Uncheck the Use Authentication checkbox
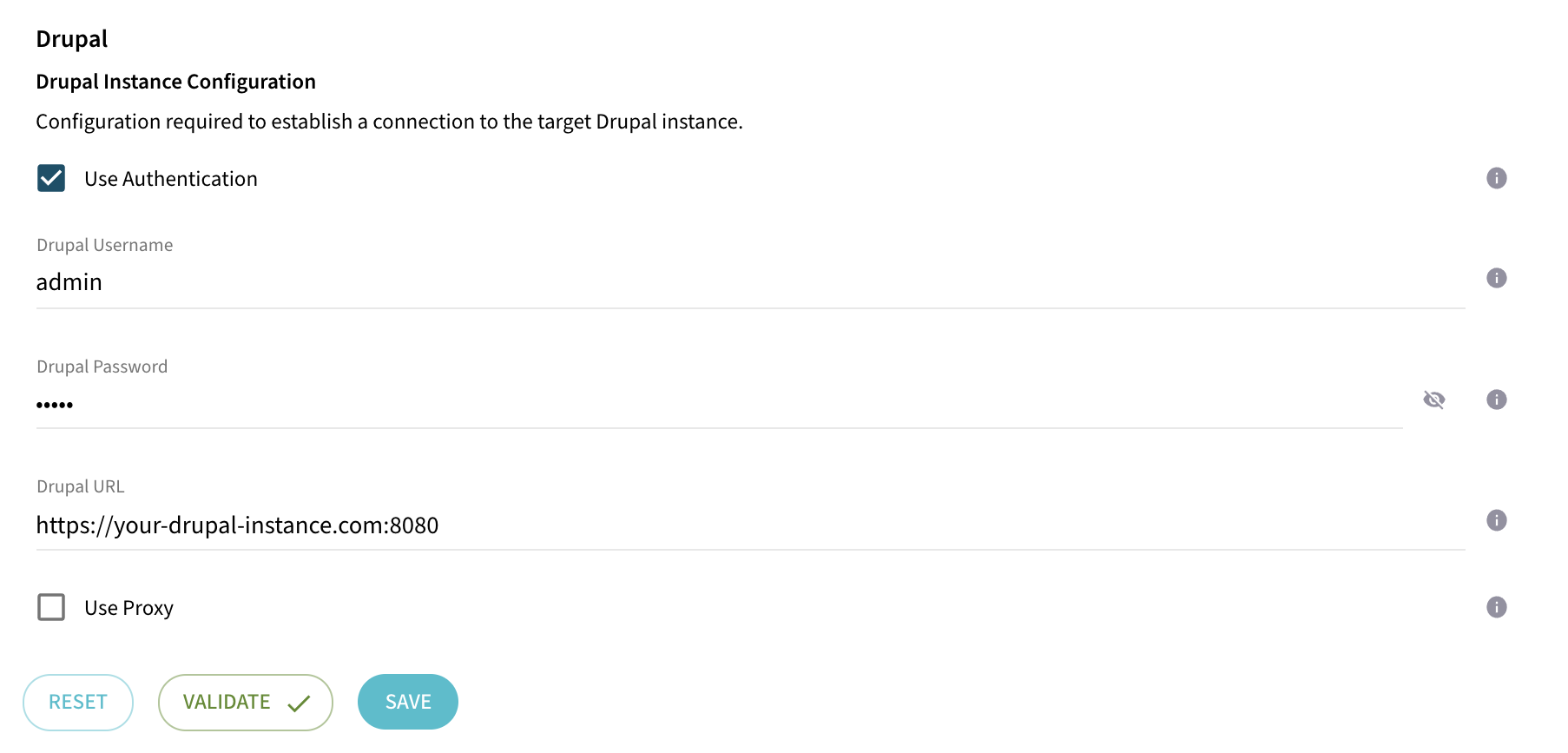Image resolution: width=1568 pixels, height=753 pixels. point(51,178)
